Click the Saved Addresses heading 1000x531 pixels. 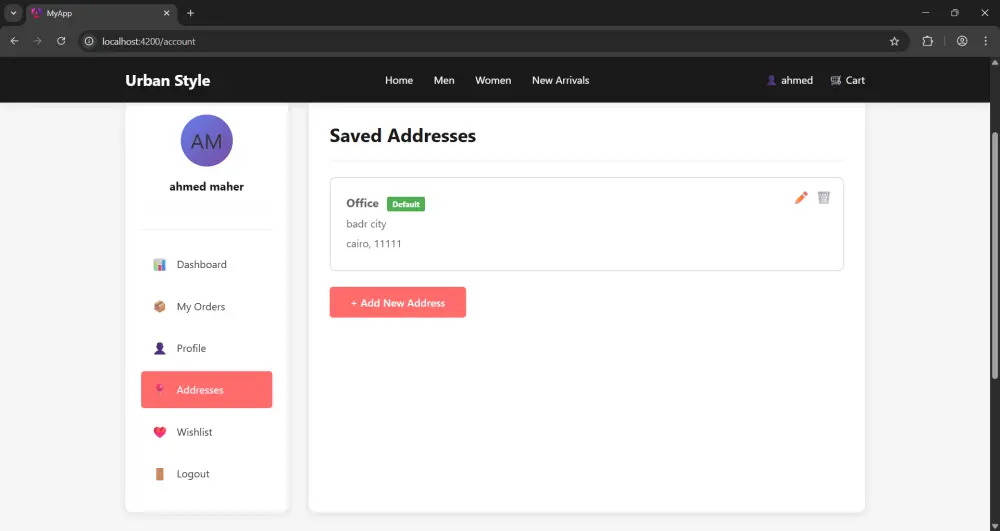[402, 136]
